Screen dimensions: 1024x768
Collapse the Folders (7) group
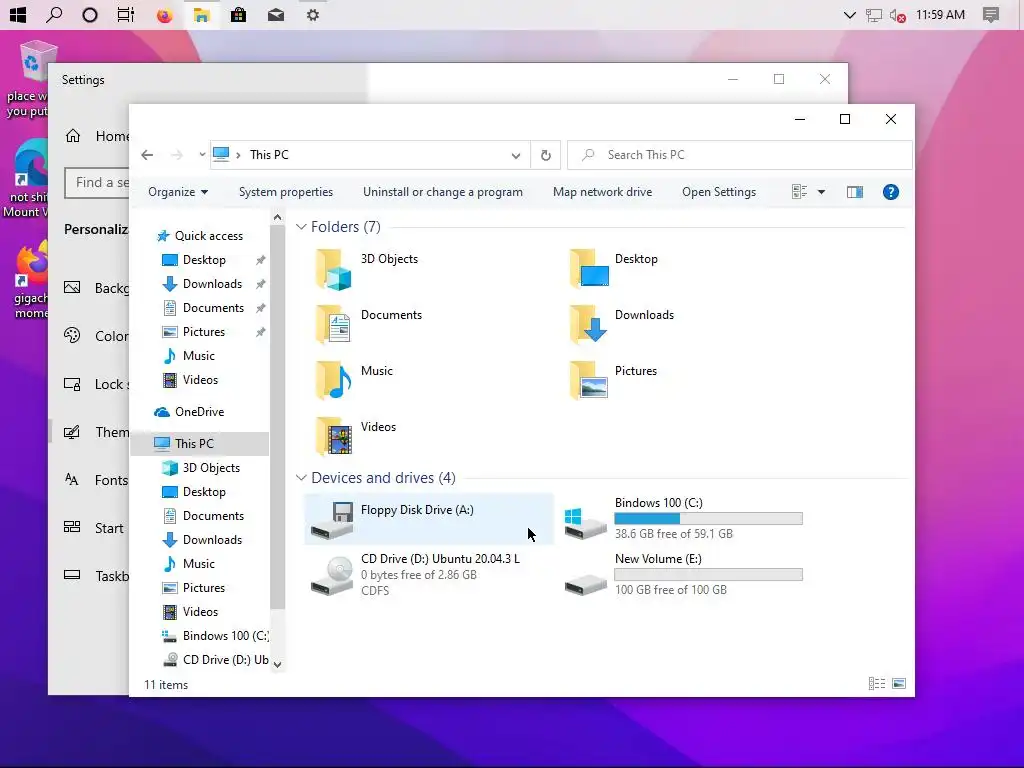click(x=301, y=227)
